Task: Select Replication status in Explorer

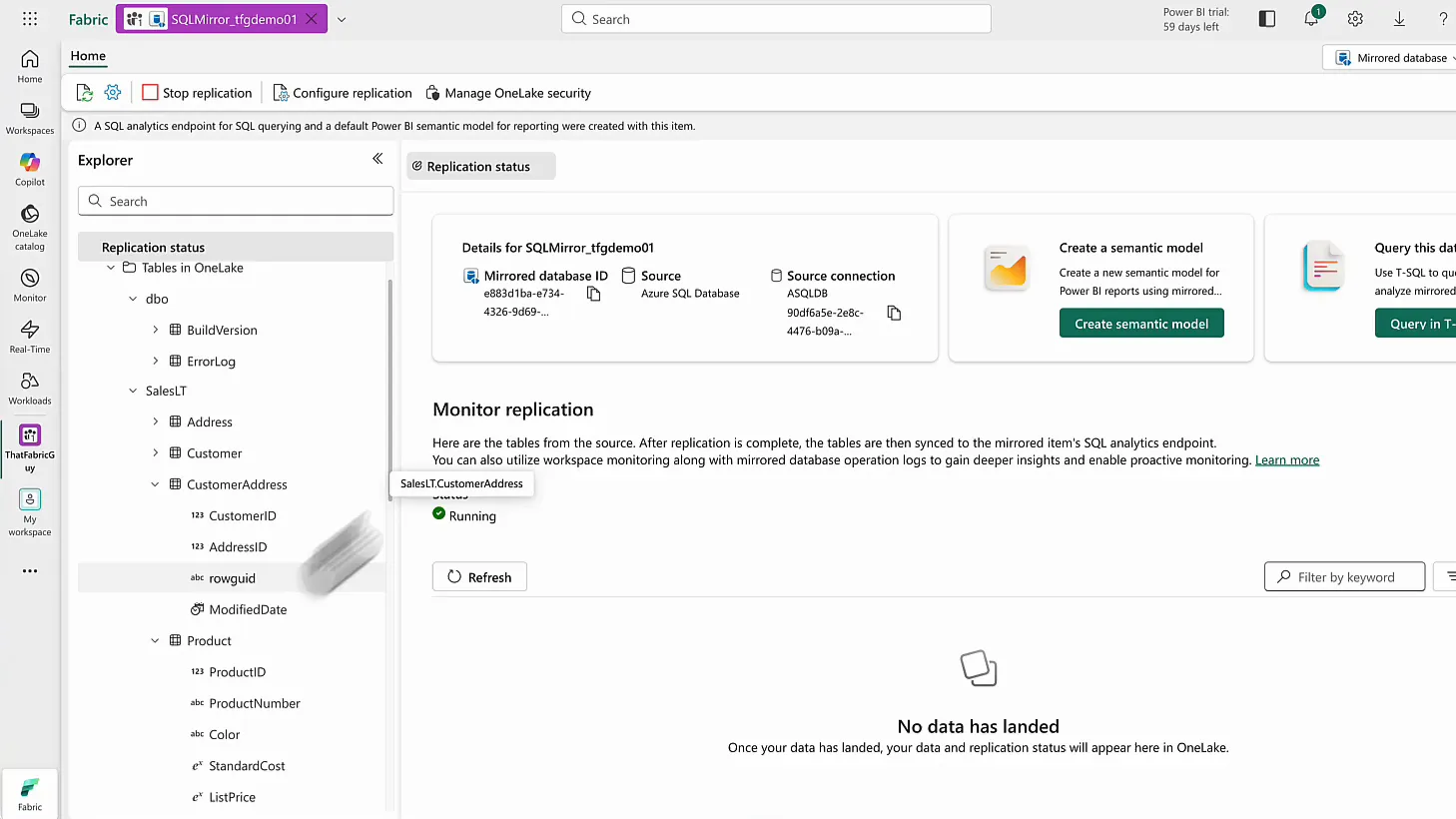Action: coord(236,247)
